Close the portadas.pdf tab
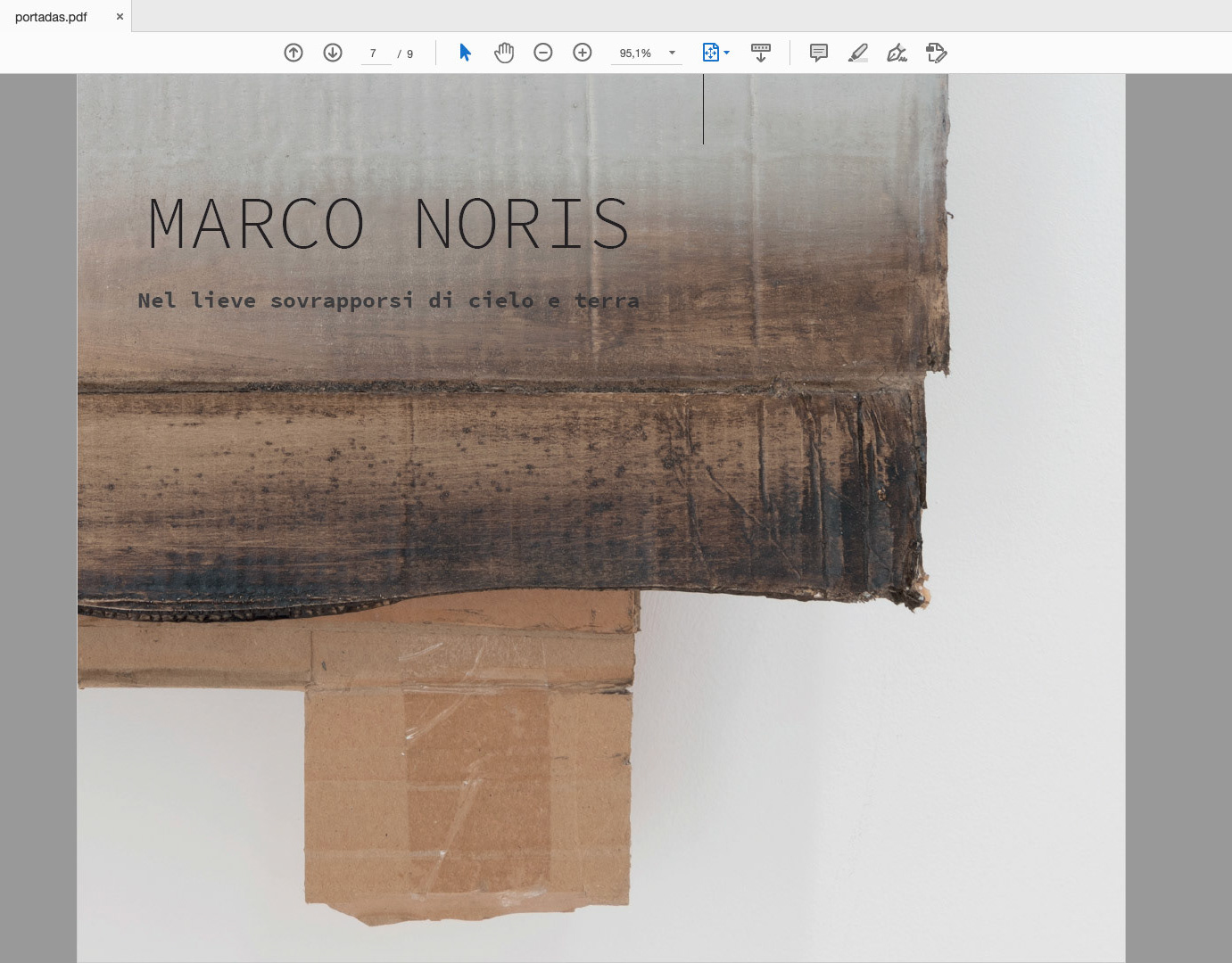The width and height of the screenshot is (1232, 963). (x=120, y=16)
